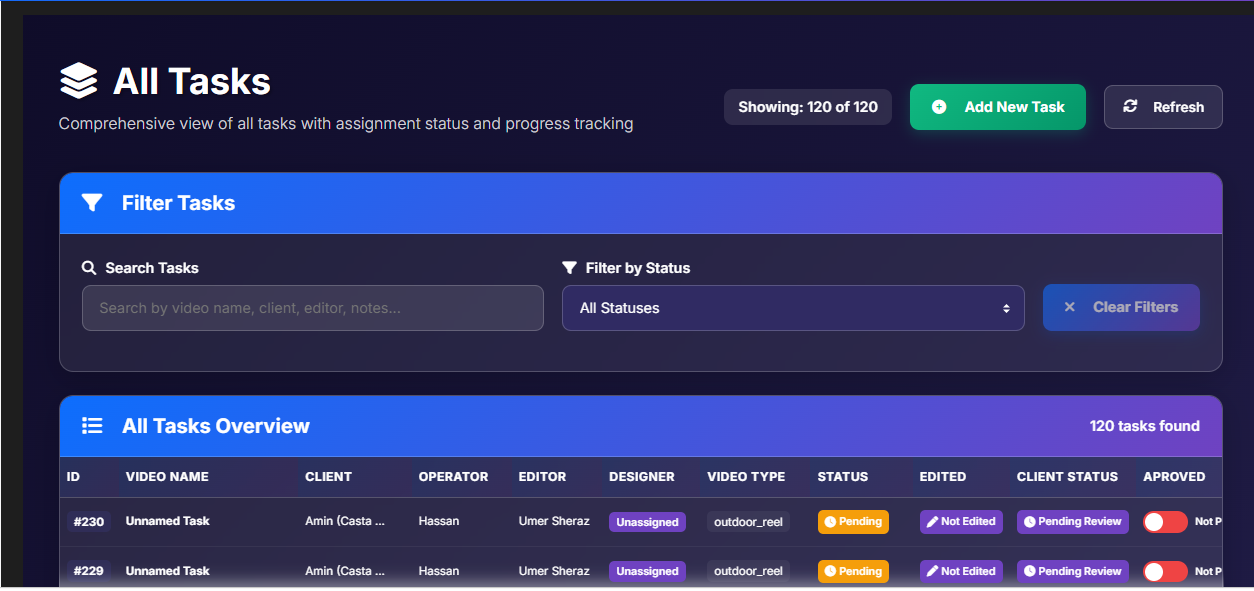Click the X icon on Clear Filters
Screen dimensions: 1254x591
1069,307
